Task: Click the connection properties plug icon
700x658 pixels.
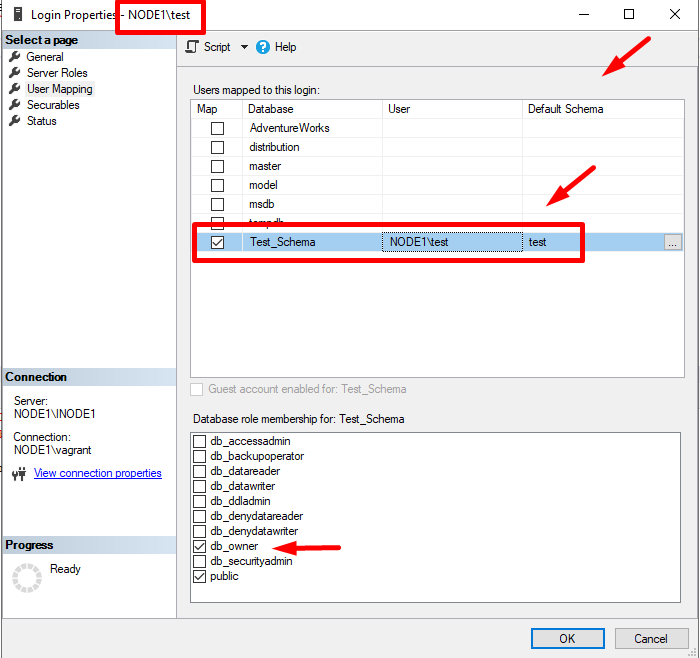Action: [19, 474]
